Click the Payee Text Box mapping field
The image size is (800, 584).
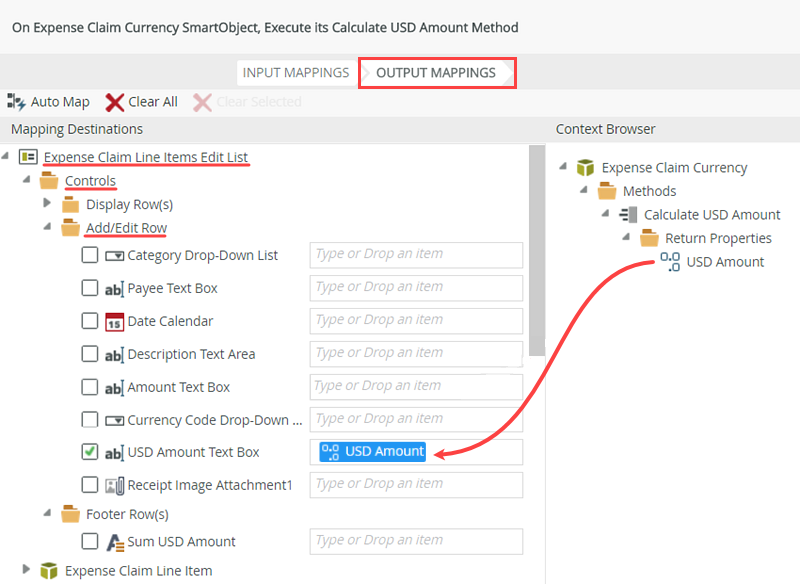[416, 288]
